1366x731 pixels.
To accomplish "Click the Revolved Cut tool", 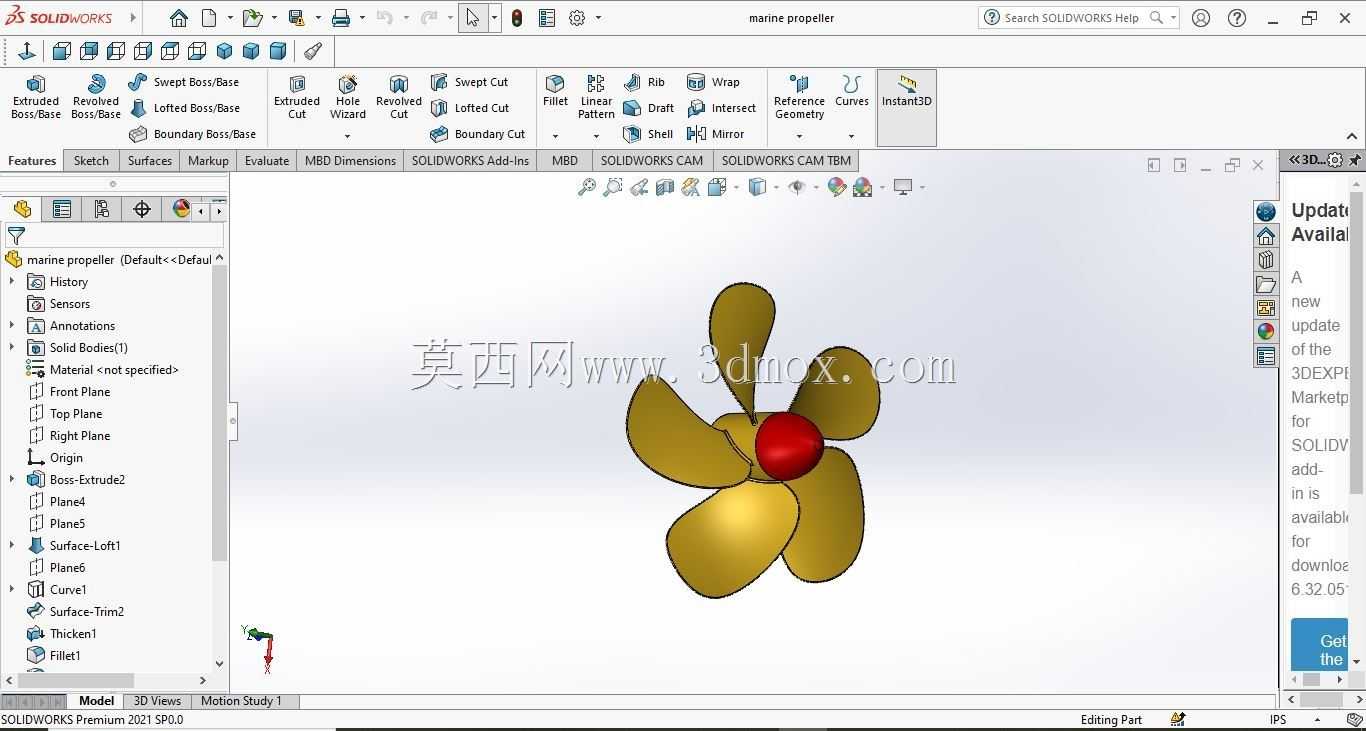I will click(399, 97).
